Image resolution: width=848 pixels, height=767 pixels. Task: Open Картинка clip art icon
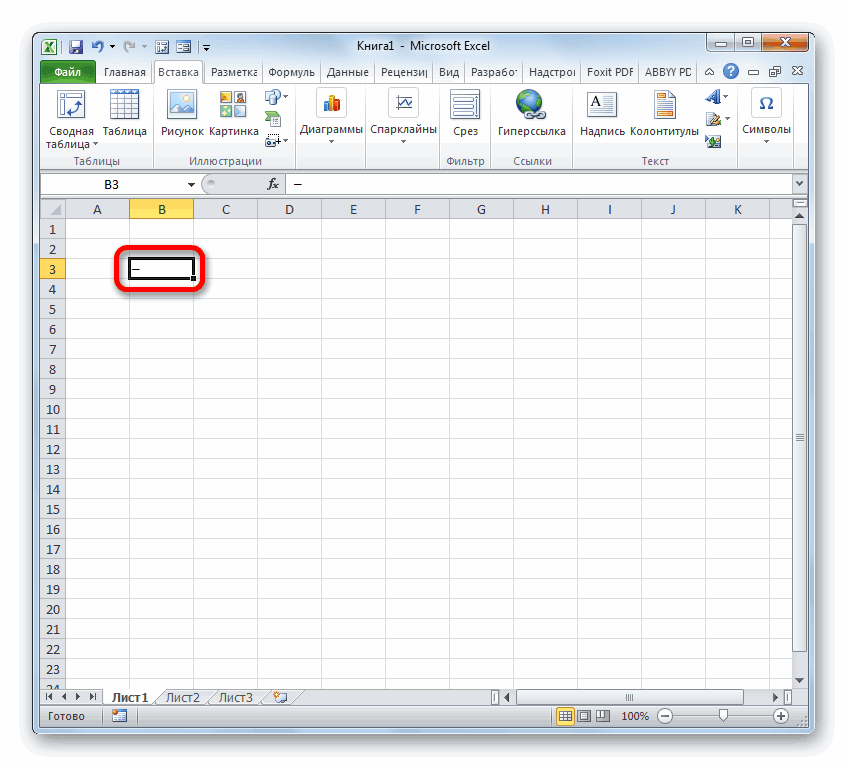click(233, 105)
